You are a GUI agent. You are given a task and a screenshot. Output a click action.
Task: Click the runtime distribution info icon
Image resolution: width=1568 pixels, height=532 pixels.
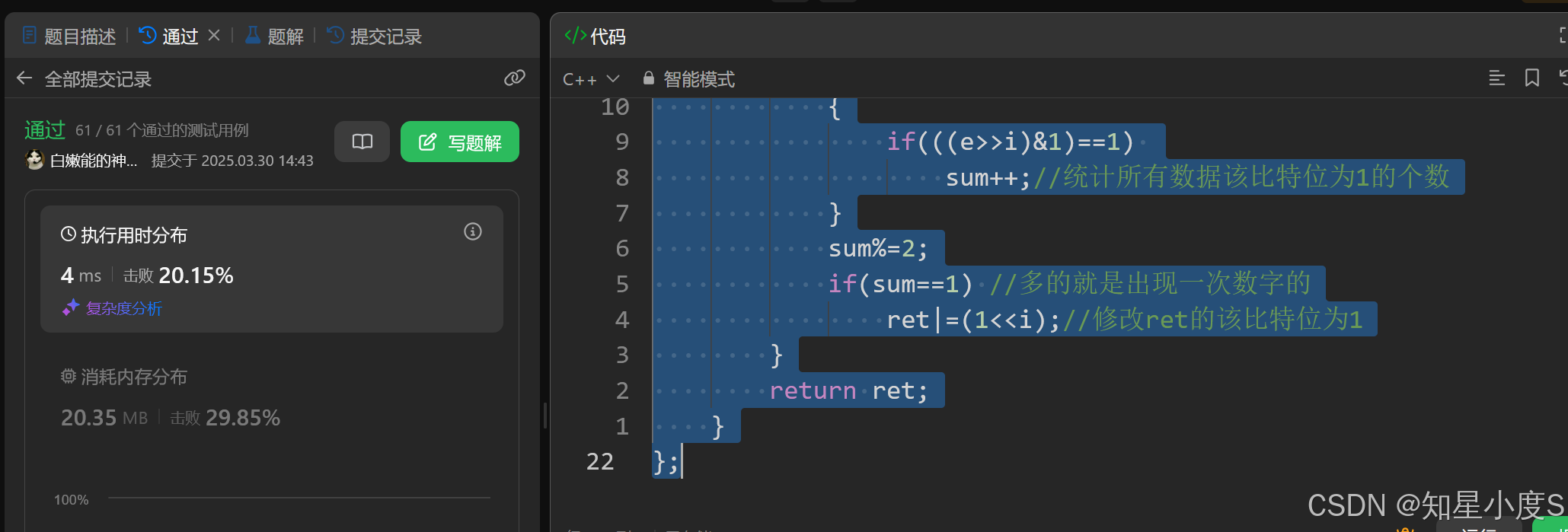(x=473, y=231)
